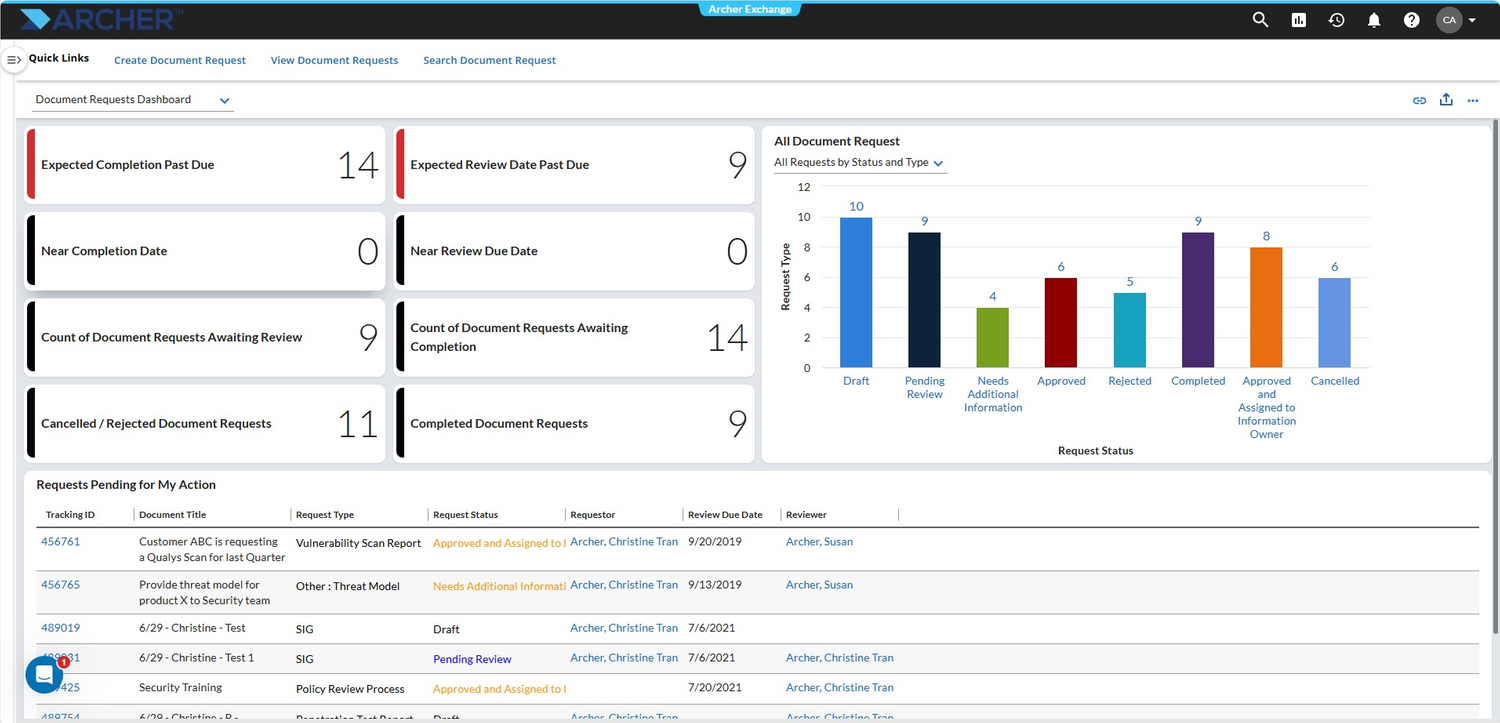Sort by Document Title column header
Image resolution: width=1500 pixels, height=723 pixels.
(x=173, y=515)
